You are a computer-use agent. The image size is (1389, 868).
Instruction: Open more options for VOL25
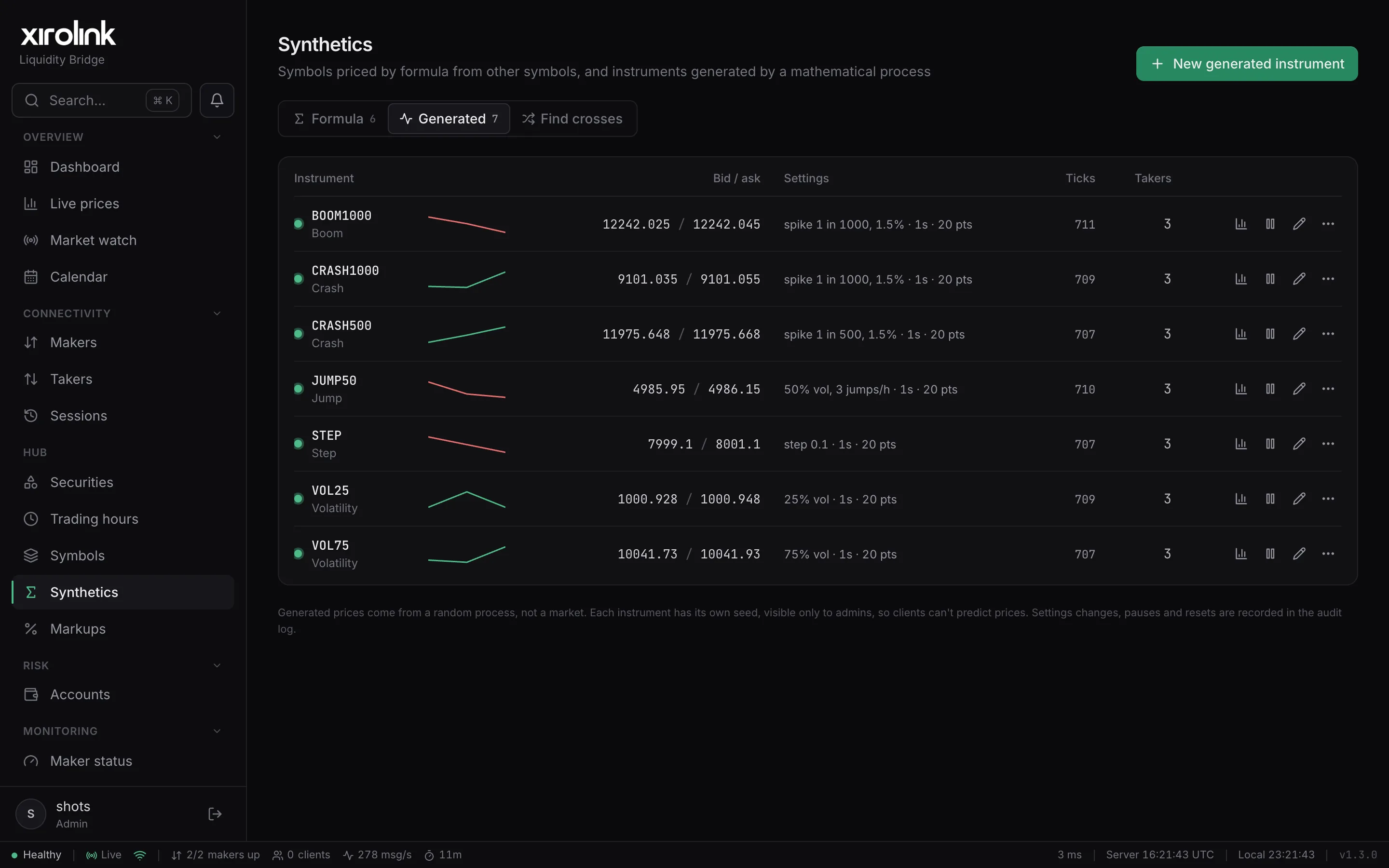(x=1328, y=499)
